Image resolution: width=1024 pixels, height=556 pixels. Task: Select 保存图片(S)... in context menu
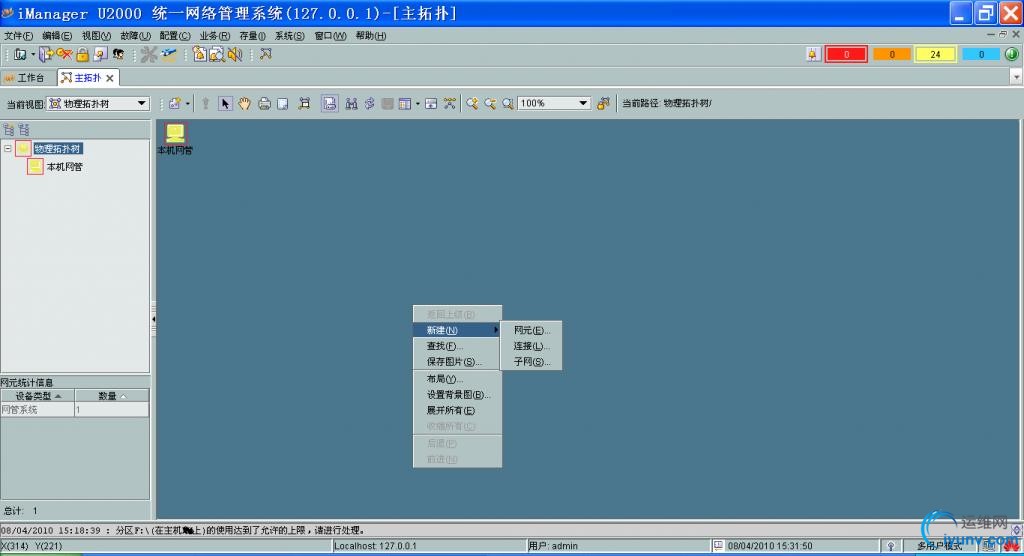pos(457,361)
